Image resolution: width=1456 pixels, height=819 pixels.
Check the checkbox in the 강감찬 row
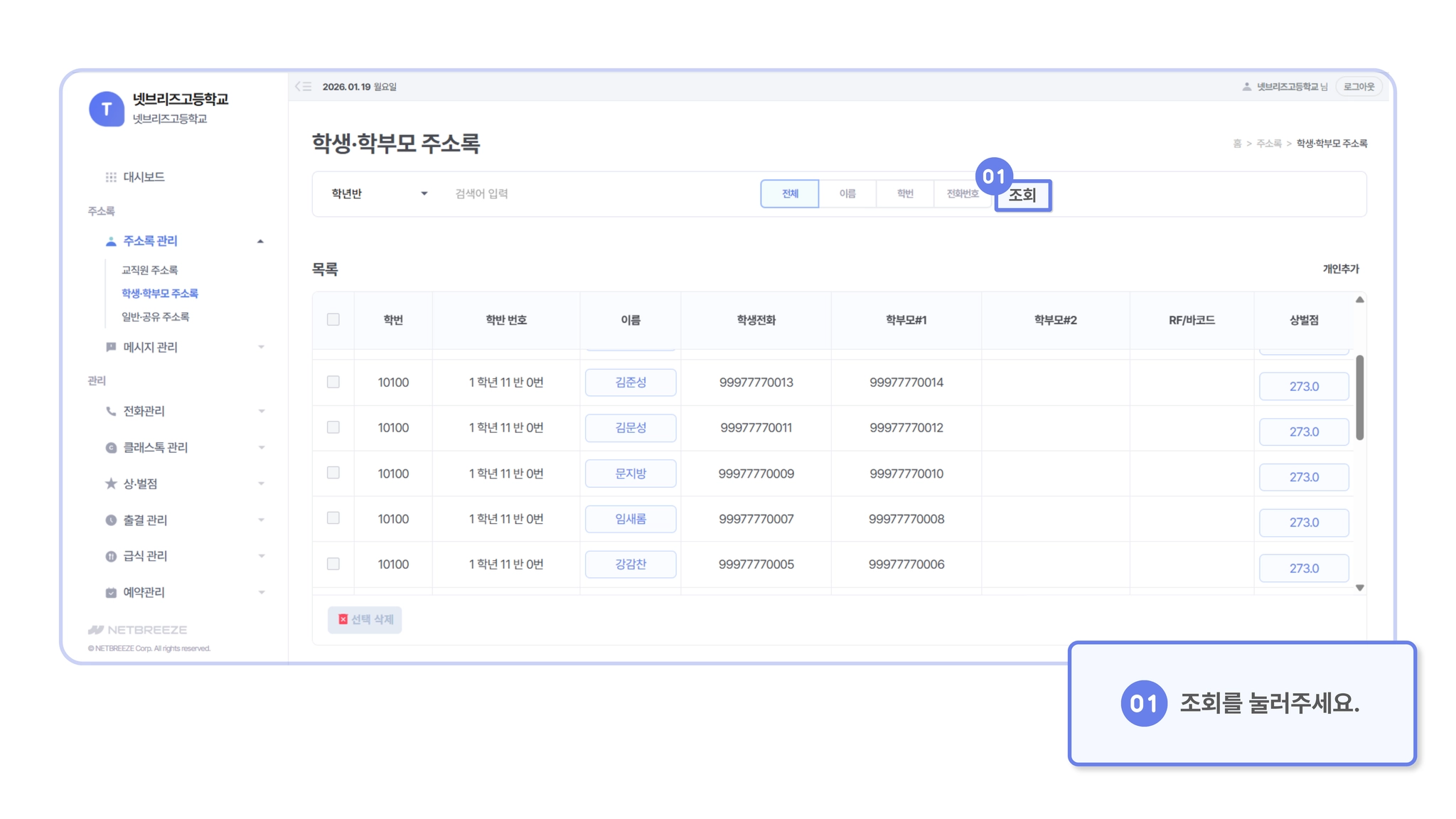(x=333, y=564)
